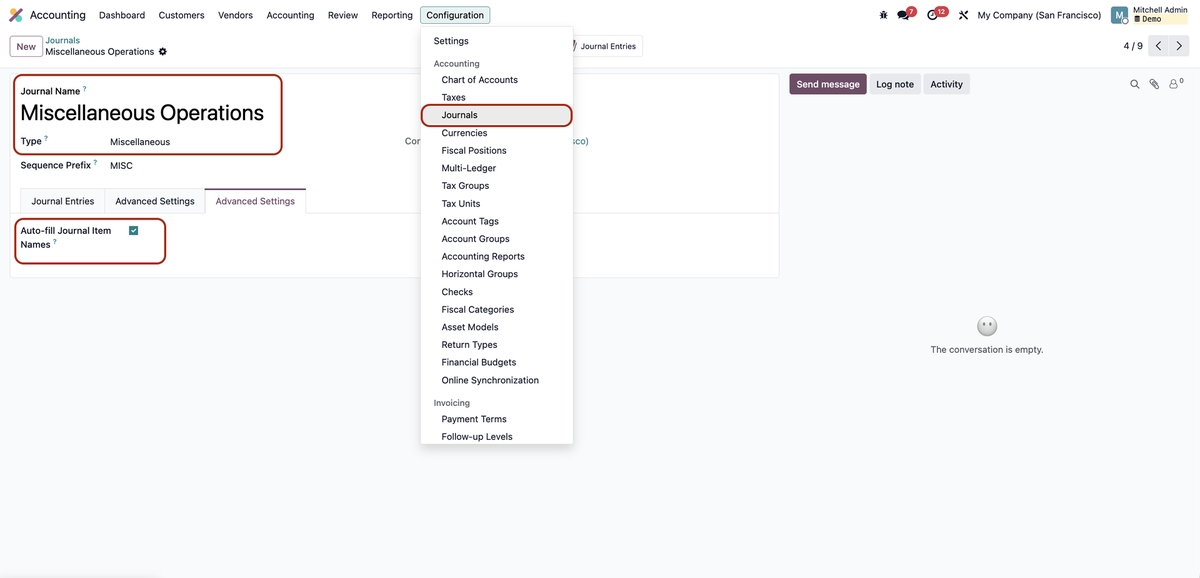Click the gear icon next to Miscellaneous Operations breadcrumb
1200x578 pixels.
click(162, 50)
